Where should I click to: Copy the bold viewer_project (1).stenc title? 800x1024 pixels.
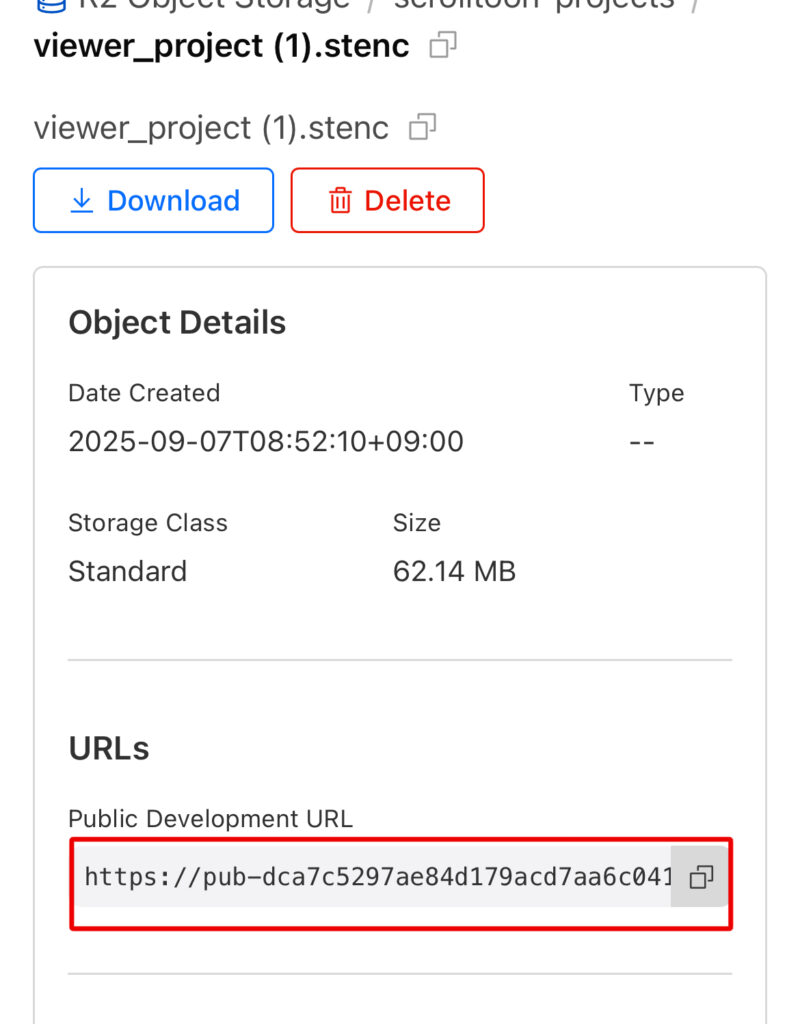(443, 46)
